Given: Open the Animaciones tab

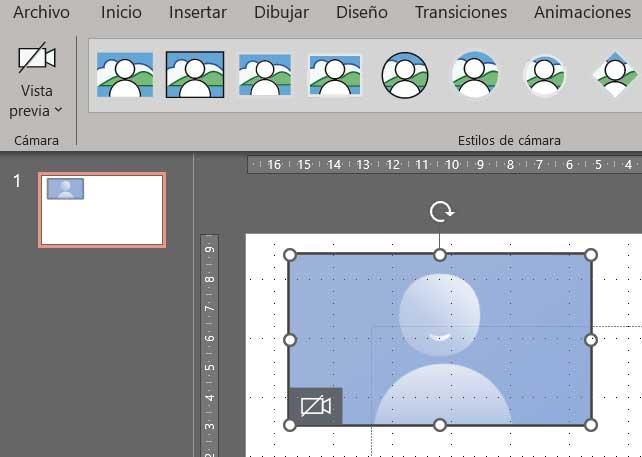Looking at the screenshot, I should coord(582,12).
